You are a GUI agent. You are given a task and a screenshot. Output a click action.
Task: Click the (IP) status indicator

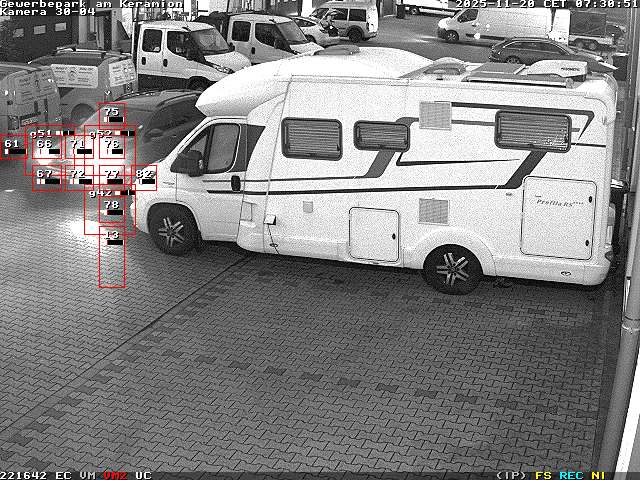(511, 475)
